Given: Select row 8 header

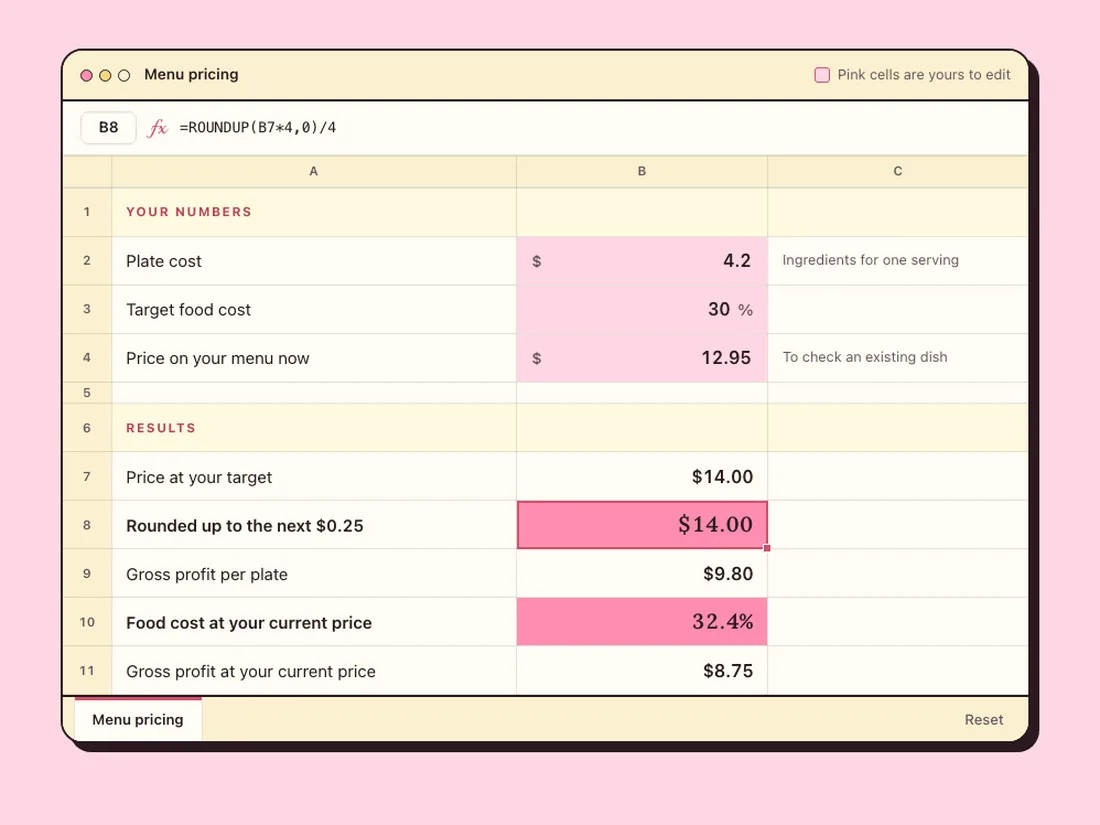Looking at the screenshot, I should 87,525.
